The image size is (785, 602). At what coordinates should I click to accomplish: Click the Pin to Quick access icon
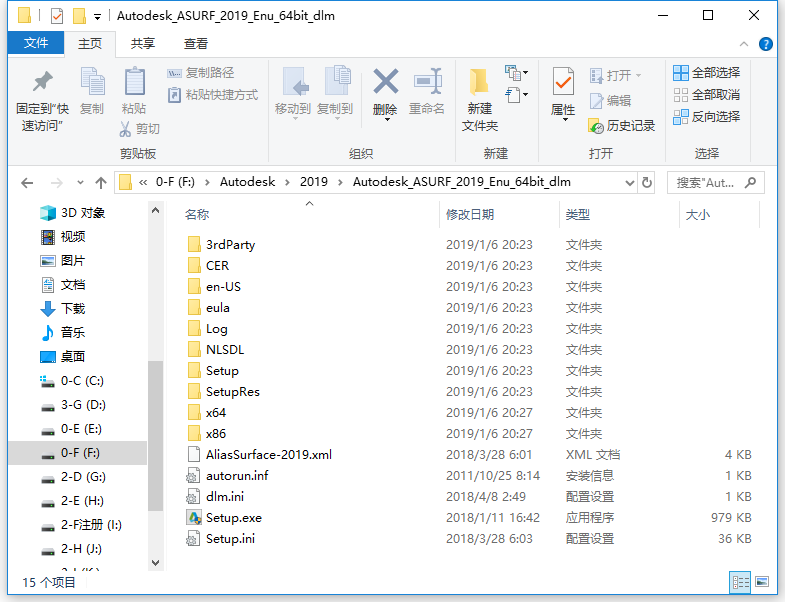click(43, 82)
